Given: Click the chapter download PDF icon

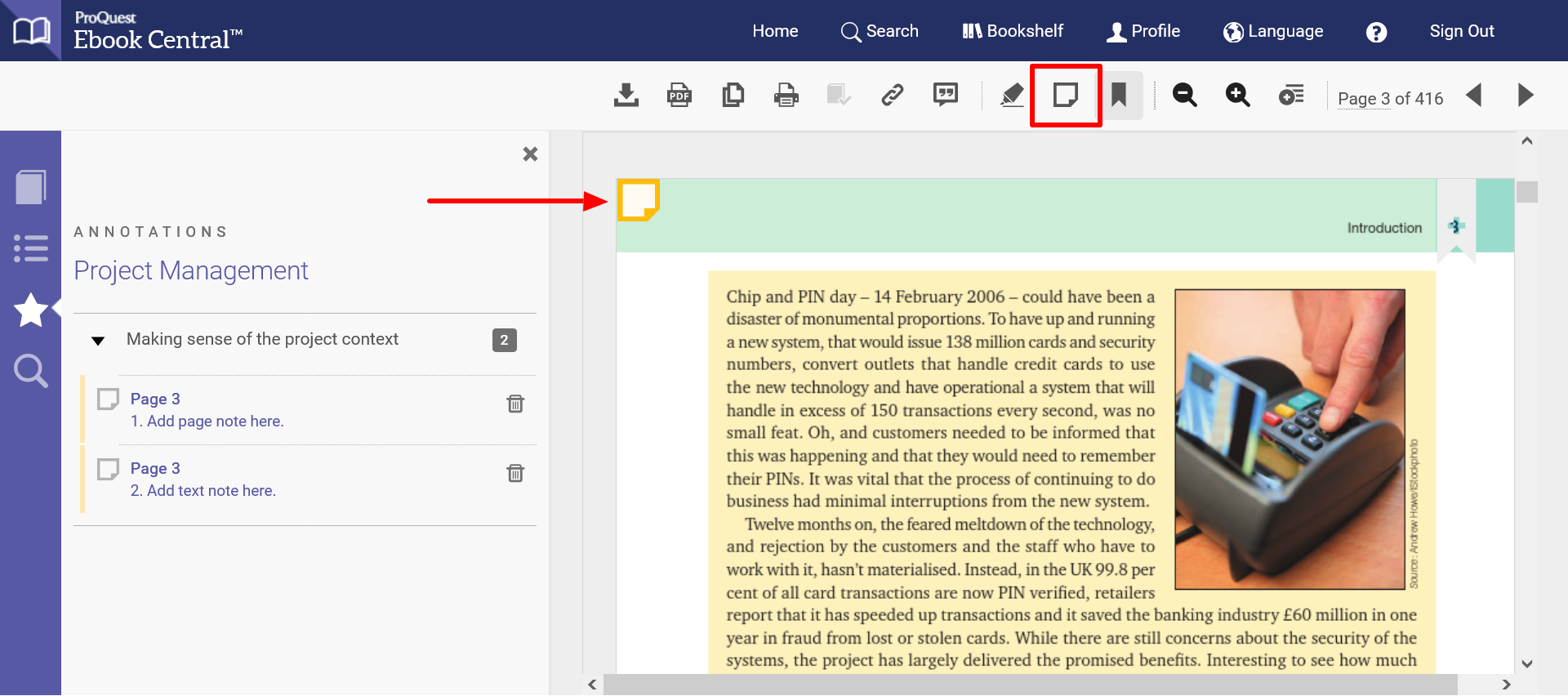Looking at the screenshot, I should pos(679,96).
